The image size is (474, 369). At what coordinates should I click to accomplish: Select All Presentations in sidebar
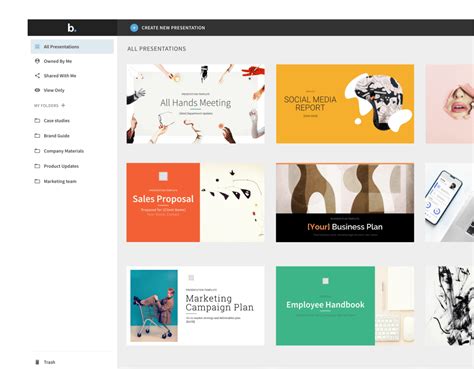click(x=72, y=47)
